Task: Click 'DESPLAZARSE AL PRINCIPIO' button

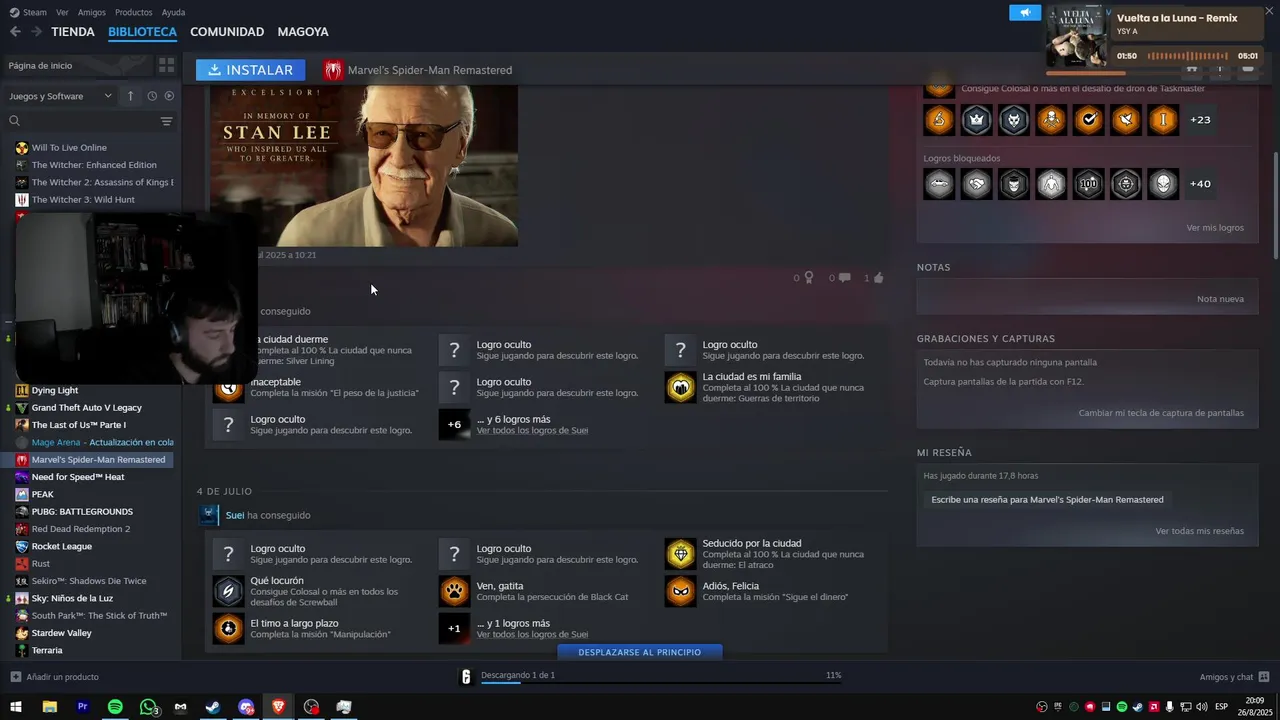Action: pos(640,652)
